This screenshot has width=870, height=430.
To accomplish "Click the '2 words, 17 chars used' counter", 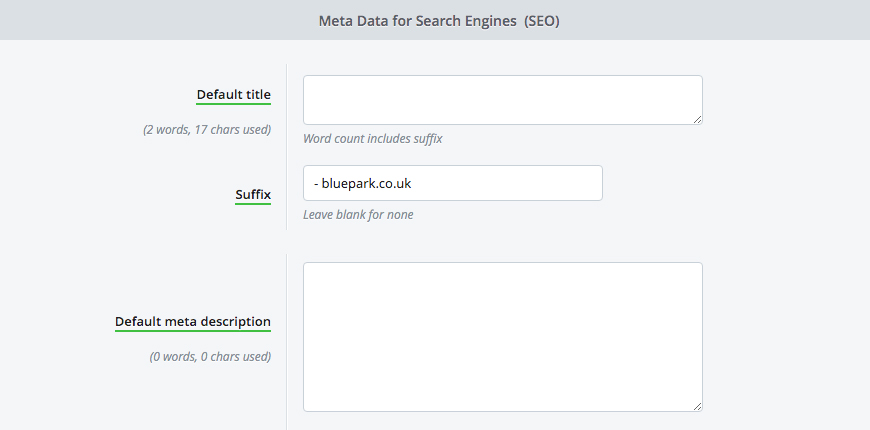I will click(x=207, y=130).
